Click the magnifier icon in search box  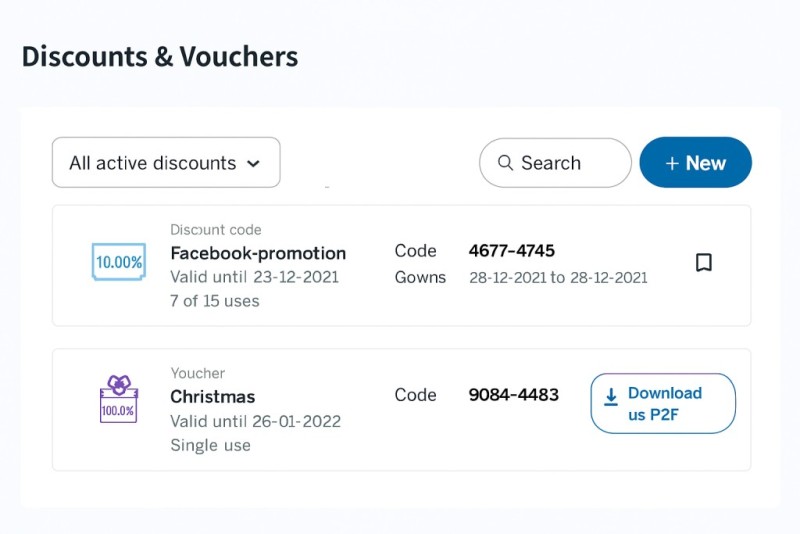(x=505, y=163)
